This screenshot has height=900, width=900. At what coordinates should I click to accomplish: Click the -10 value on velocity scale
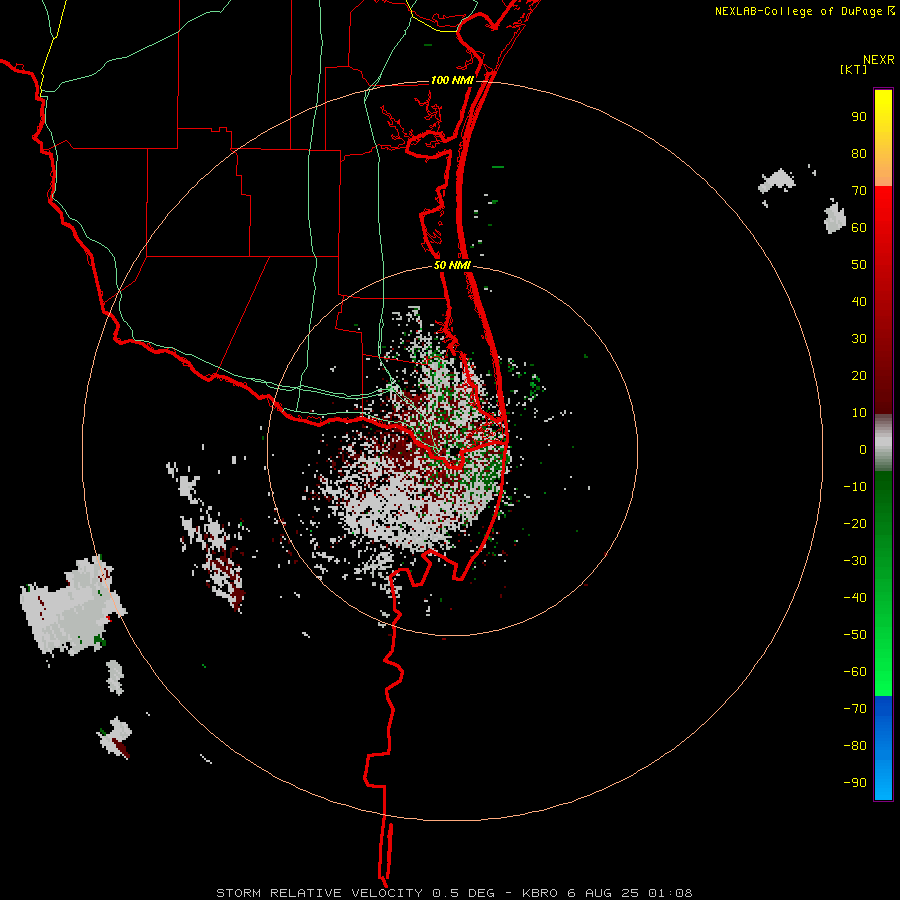coord(855,487)
